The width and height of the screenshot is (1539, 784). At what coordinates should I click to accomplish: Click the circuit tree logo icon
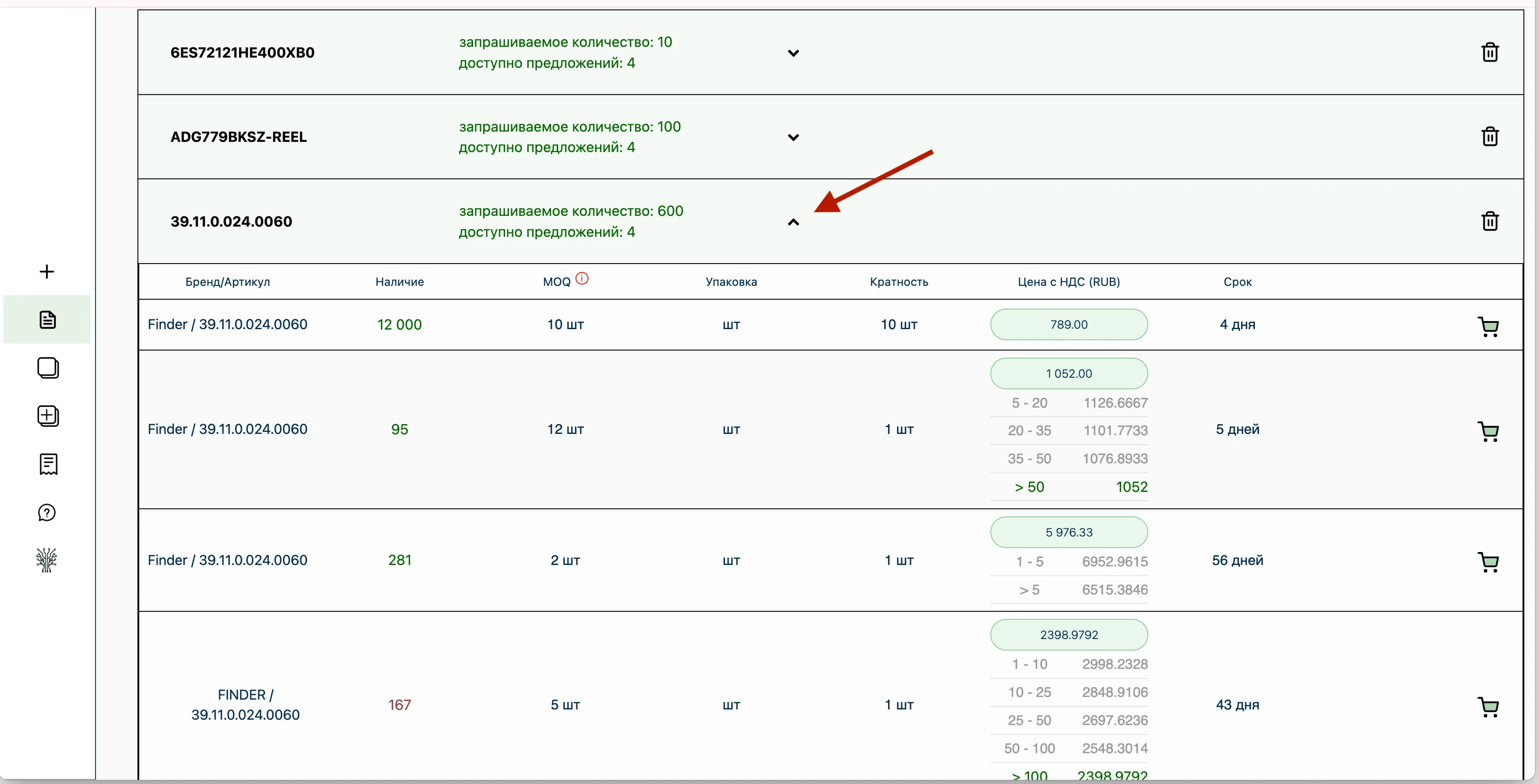46,560
